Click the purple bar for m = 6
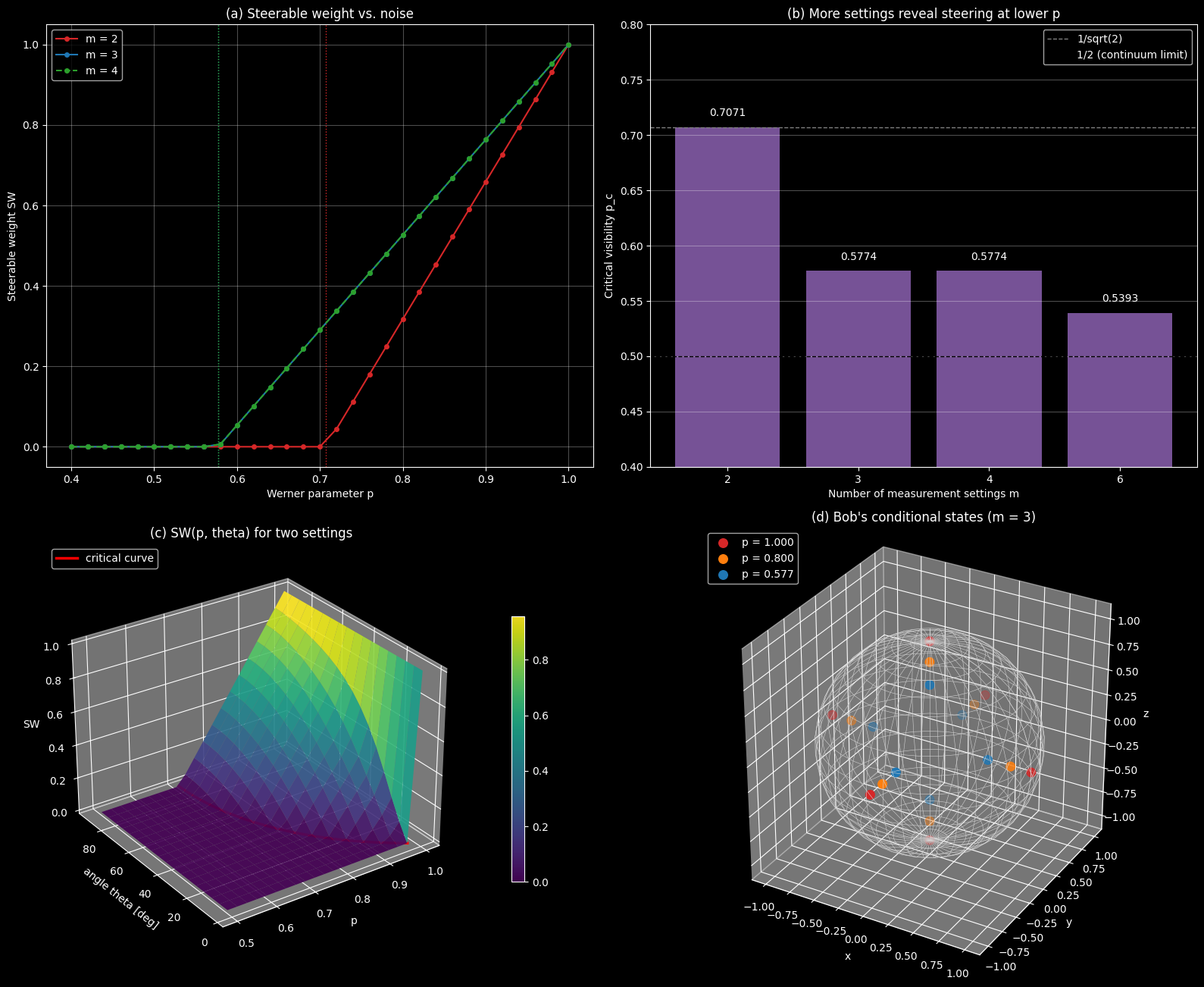Image resolution: width=1204 pixels, height=987 pixels. 1120,390
